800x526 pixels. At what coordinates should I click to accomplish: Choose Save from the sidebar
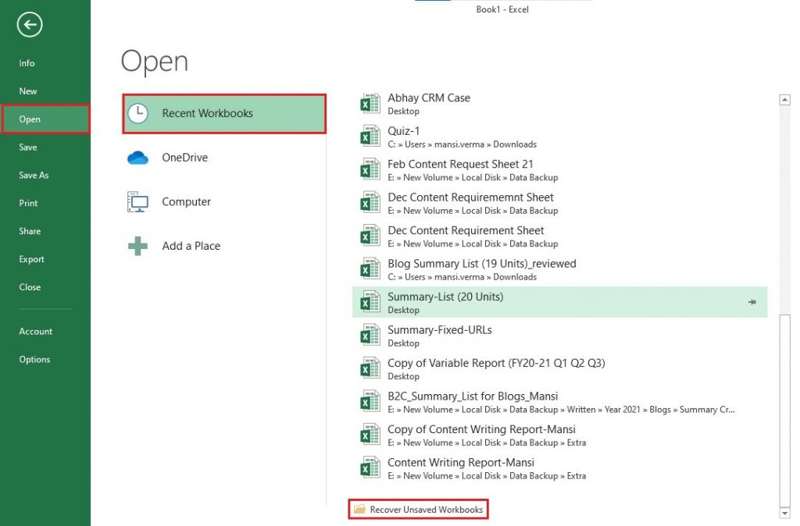[x=45, y=147]
